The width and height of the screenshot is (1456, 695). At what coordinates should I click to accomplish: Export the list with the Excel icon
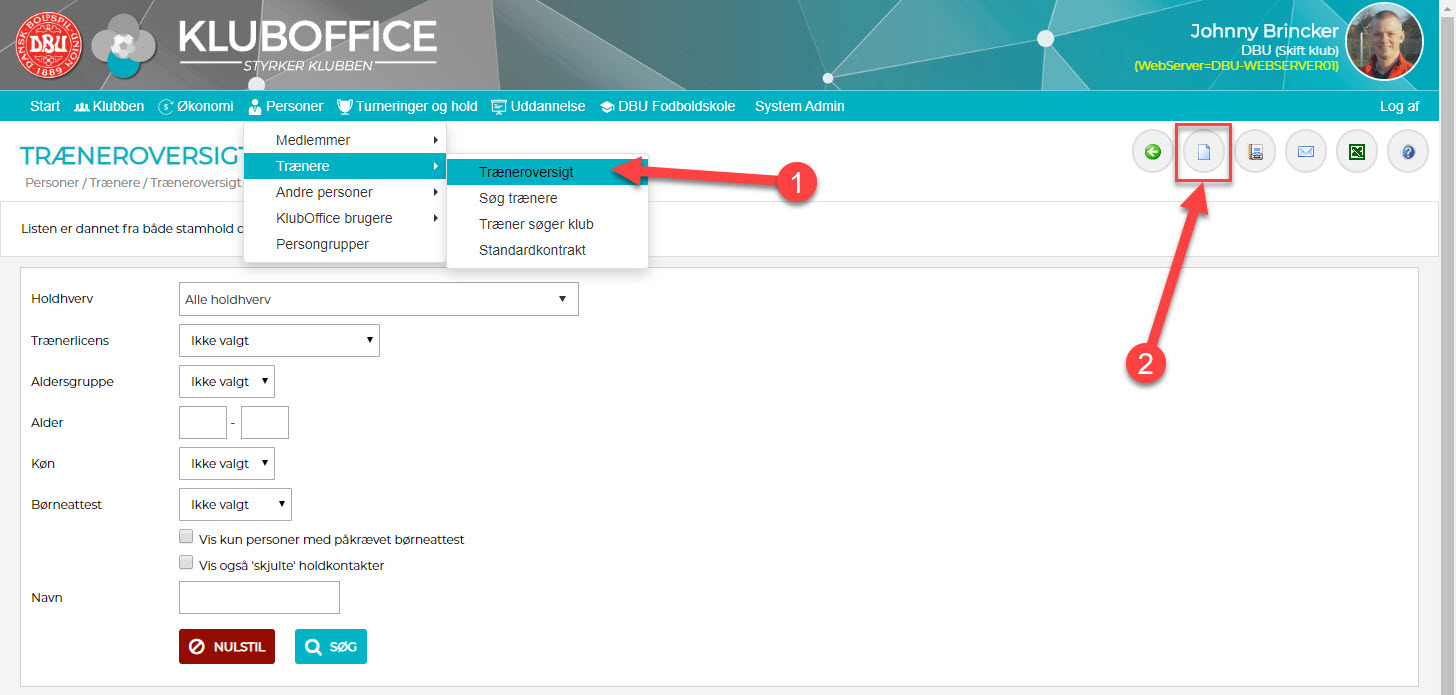[1357, 152]
